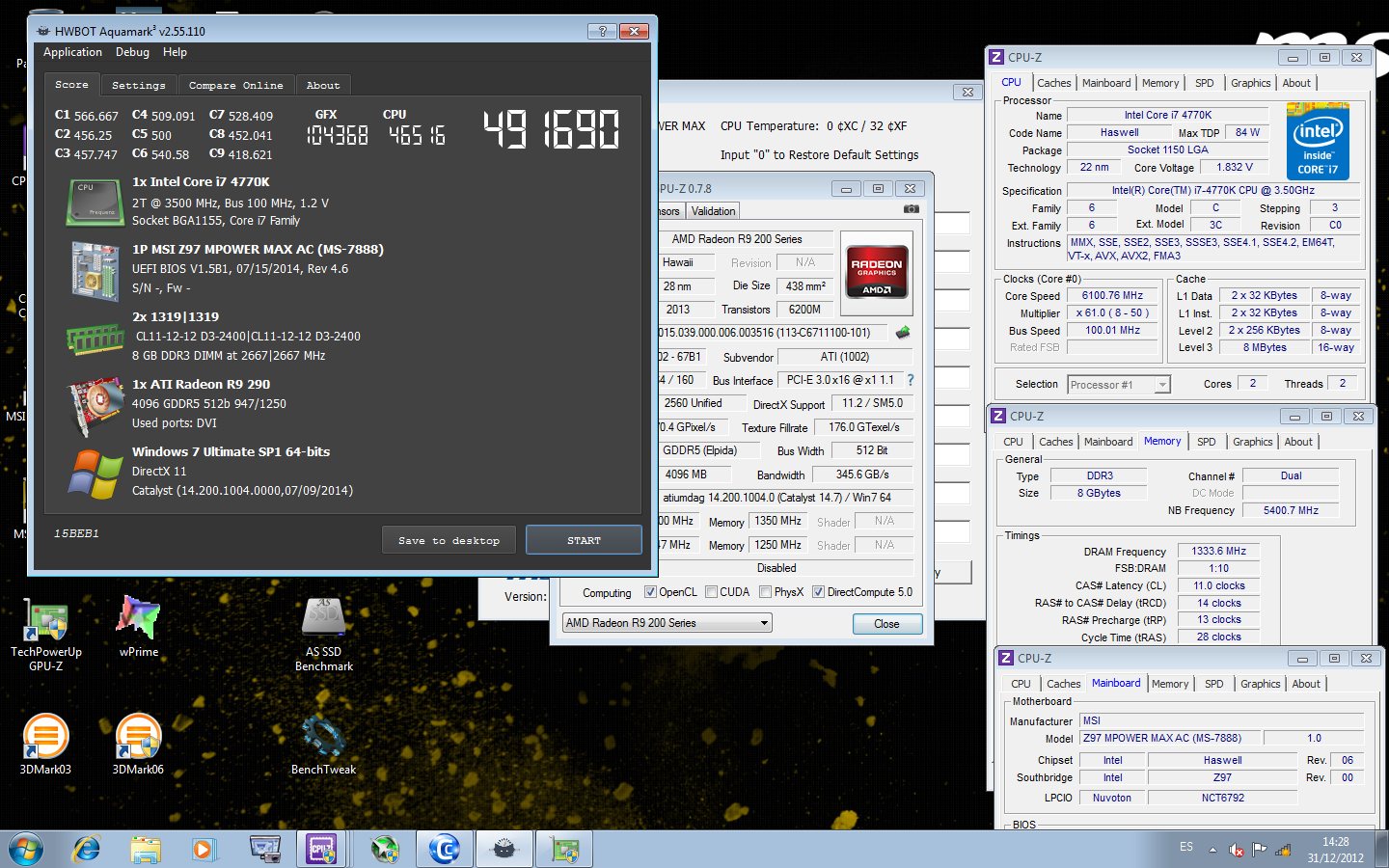The image size is (1389, 868).
Task: Open the 3DMark03 desktop shortcut
Action: pyautogui.click(x=45, y=744)
